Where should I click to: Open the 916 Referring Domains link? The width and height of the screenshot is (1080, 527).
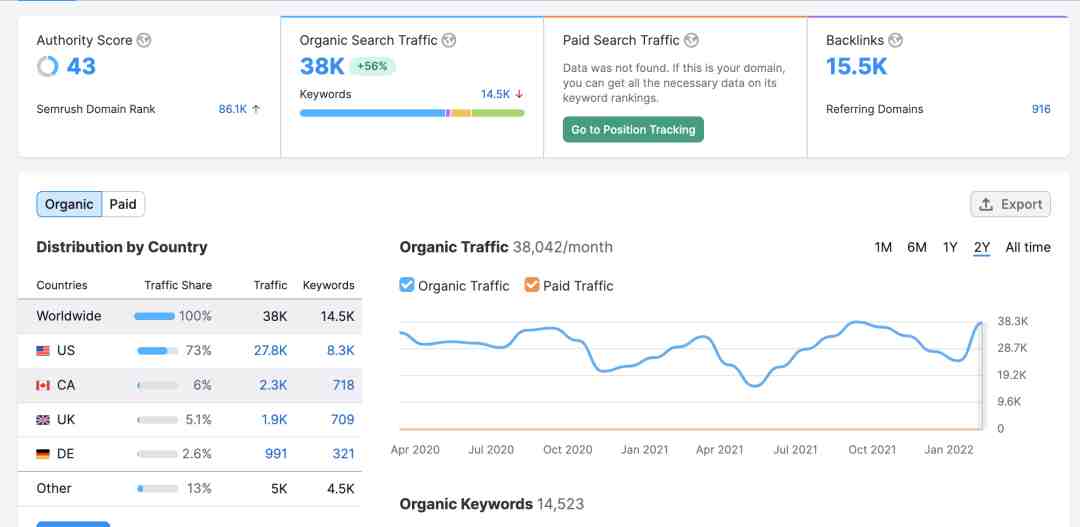[x=1041, y=109]
